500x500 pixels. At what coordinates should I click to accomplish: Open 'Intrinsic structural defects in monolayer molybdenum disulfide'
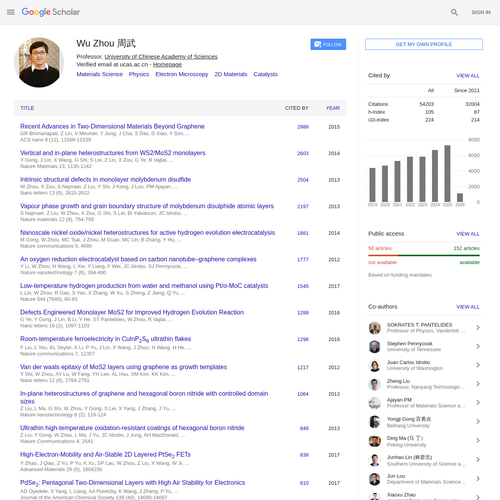point(105,180)
